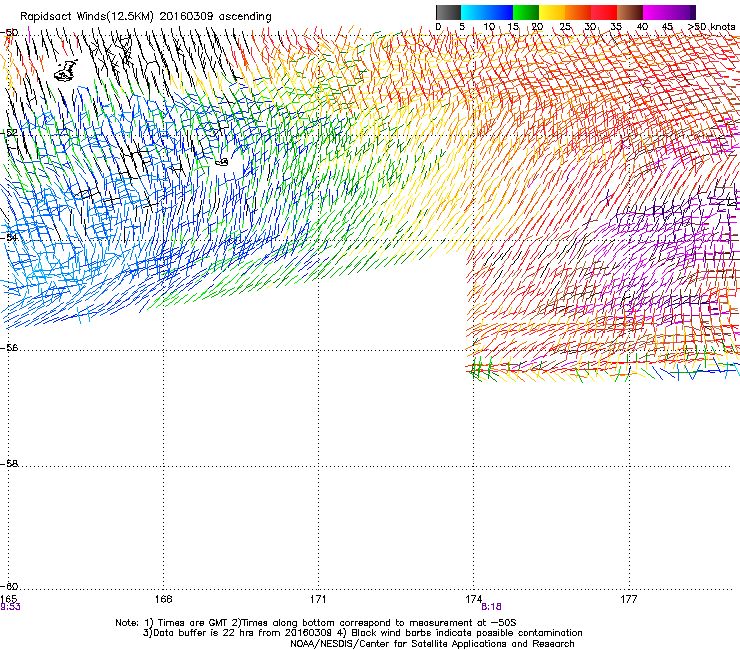Click the 168 longitude axis label

(163, 599)
